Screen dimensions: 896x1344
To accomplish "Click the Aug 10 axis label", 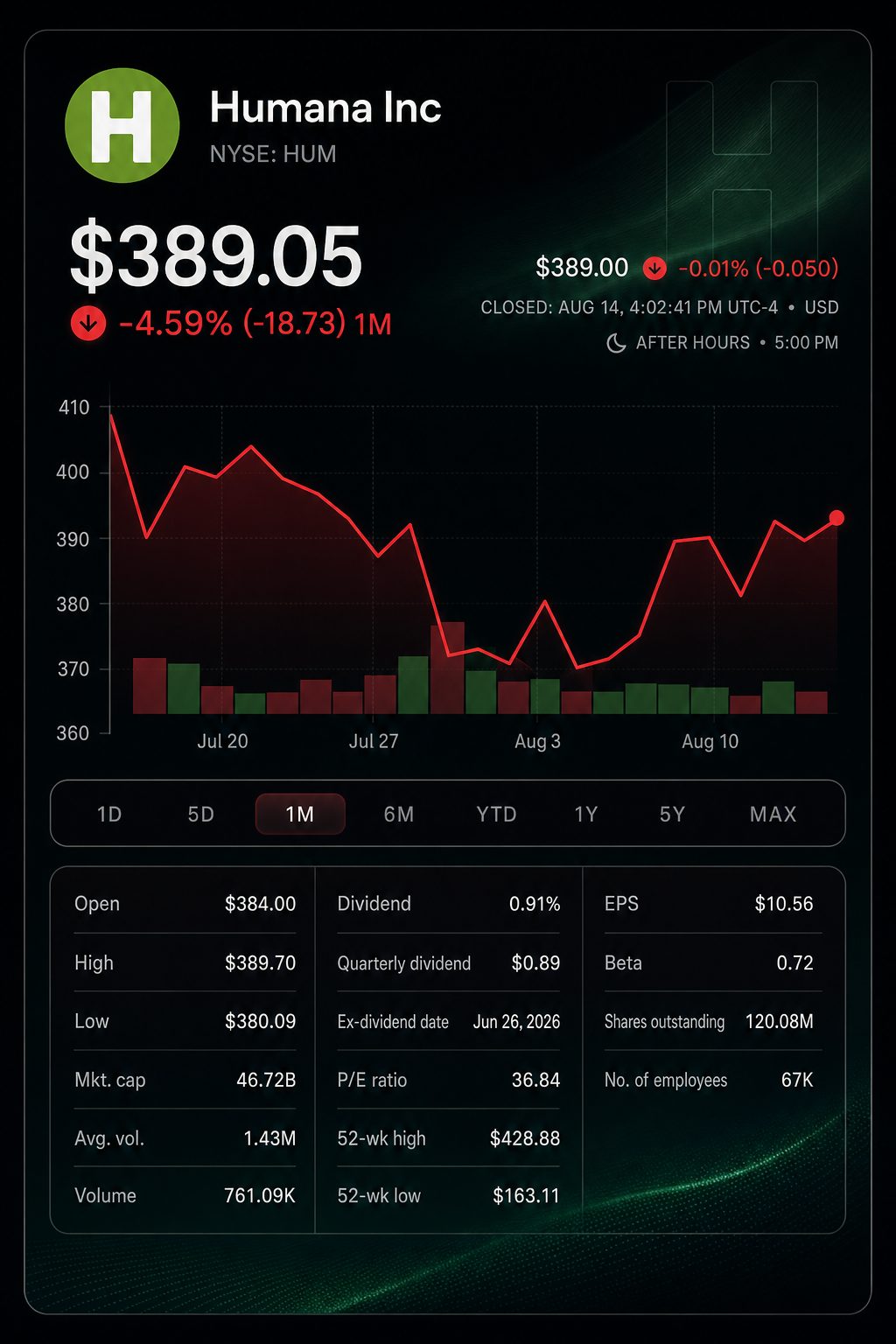I will pyautogui.click(x=710, y=741).
